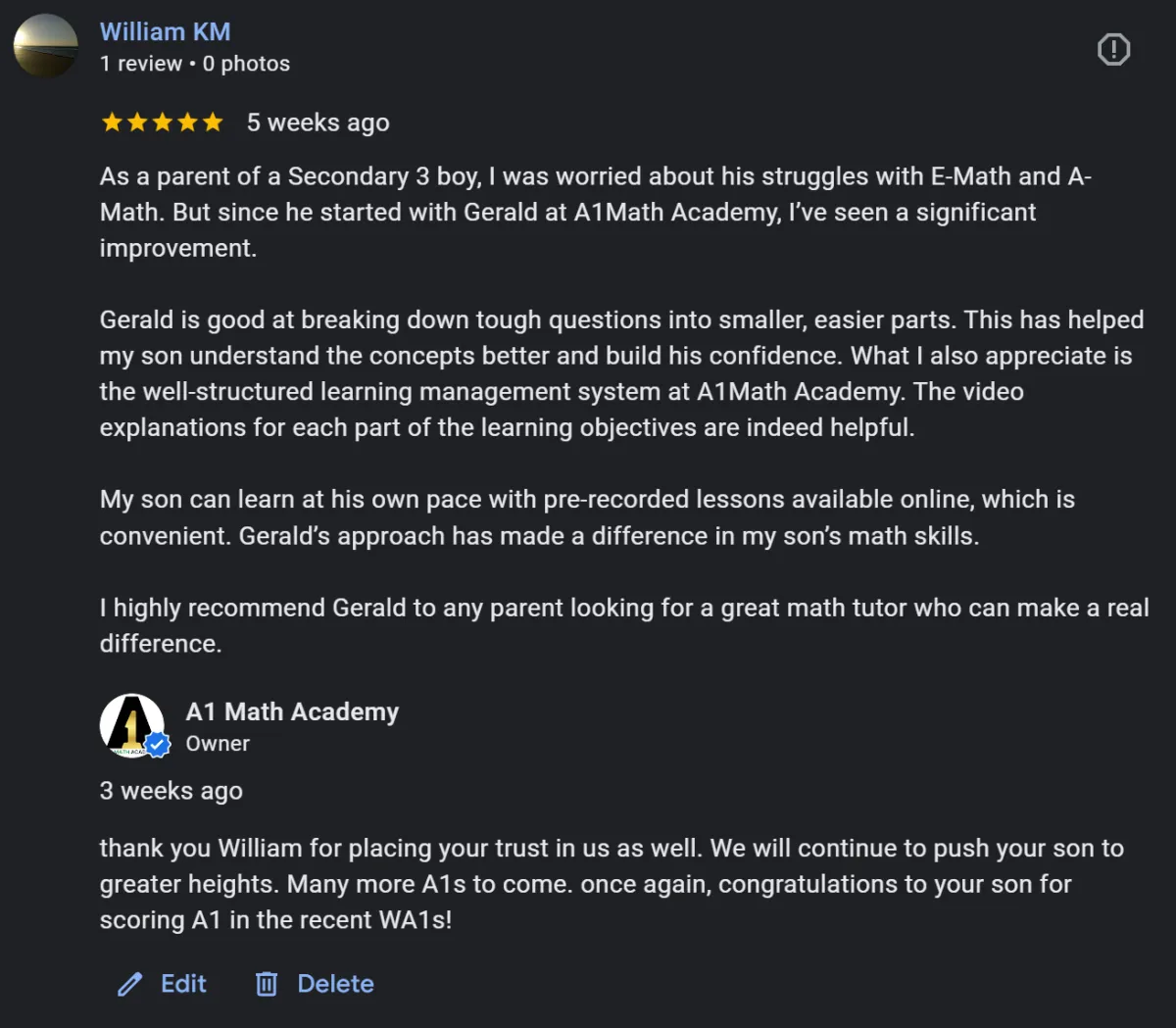Click the "3 weeks ago" reply timestamp
Image resolution: width=1176 pixels, height=1028 pixels.
[171, 791]
